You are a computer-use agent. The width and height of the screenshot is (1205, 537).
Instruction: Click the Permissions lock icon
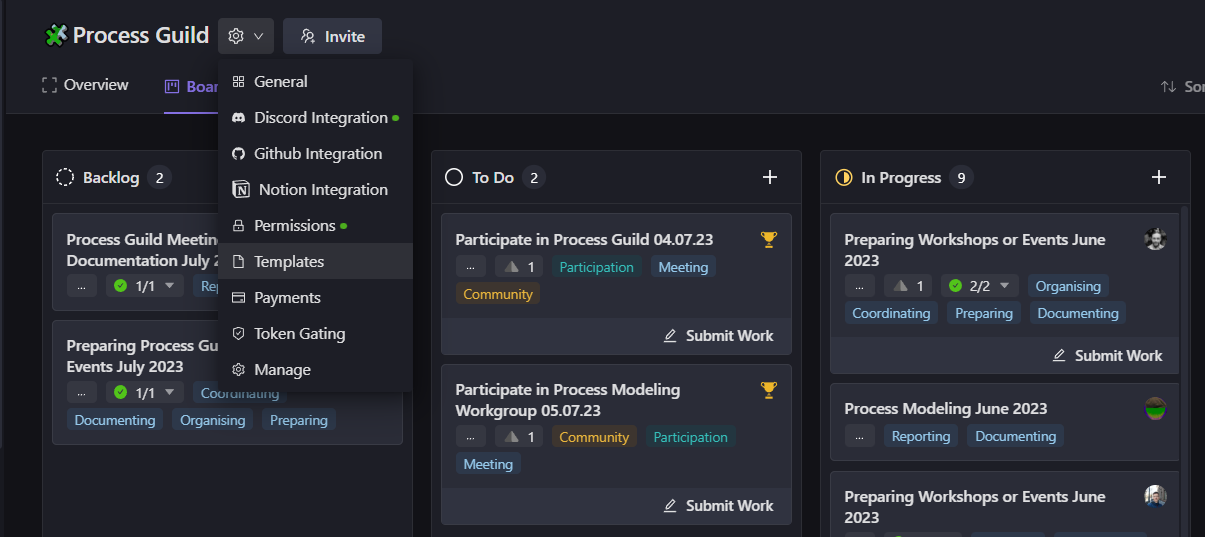[238, 226]
